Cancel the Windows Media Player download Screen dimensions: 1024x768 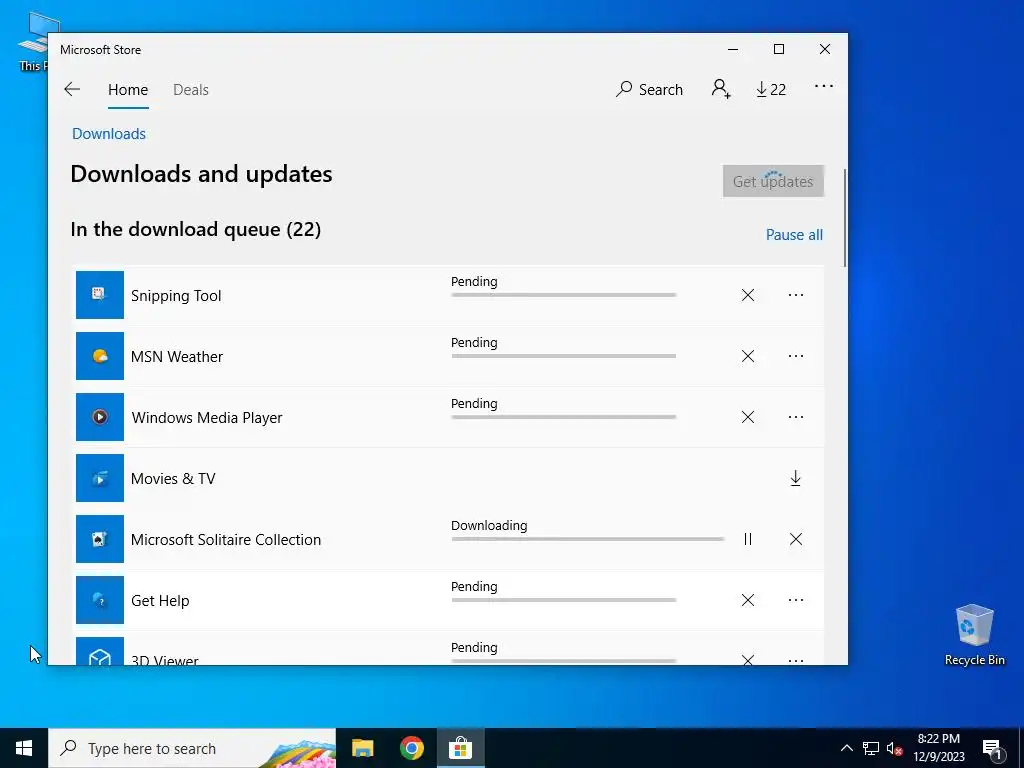click(x=748, y=417)
